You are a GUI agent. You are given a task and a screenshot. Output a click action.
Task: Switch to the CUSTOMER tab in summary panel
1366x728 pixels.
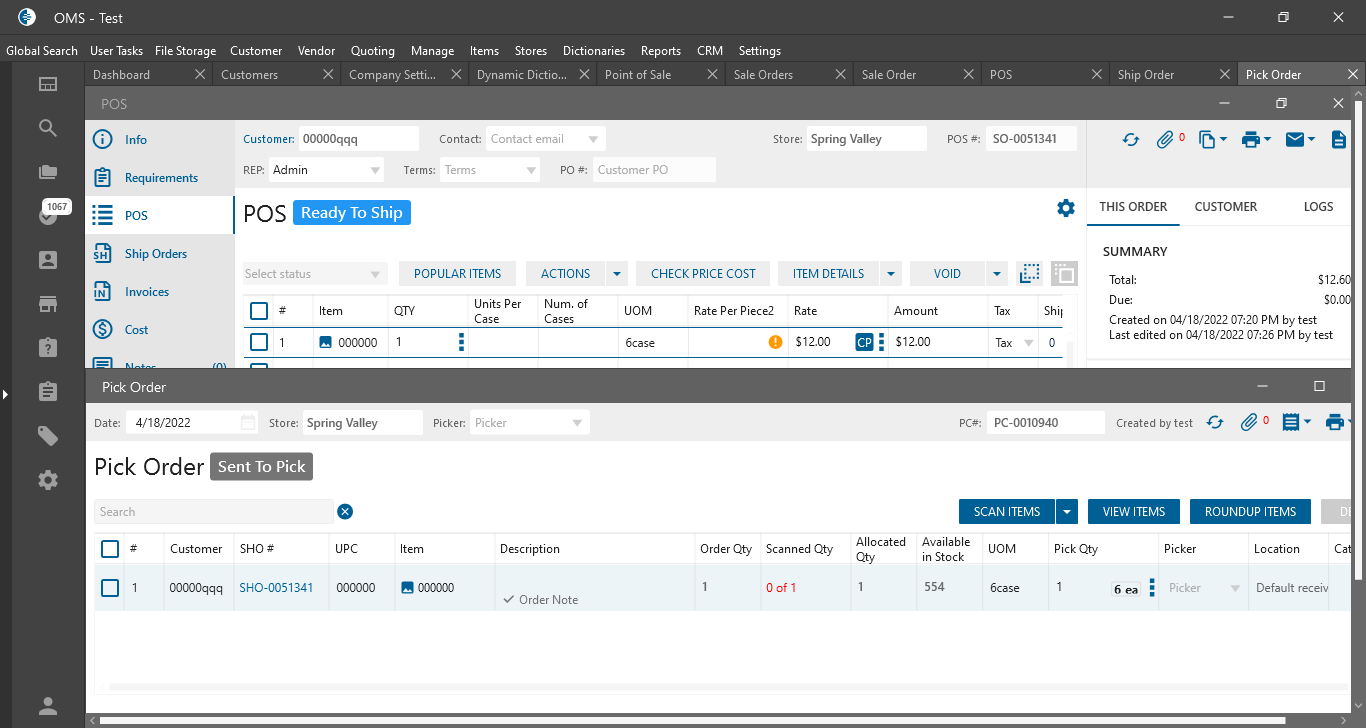pos(1225,207)
